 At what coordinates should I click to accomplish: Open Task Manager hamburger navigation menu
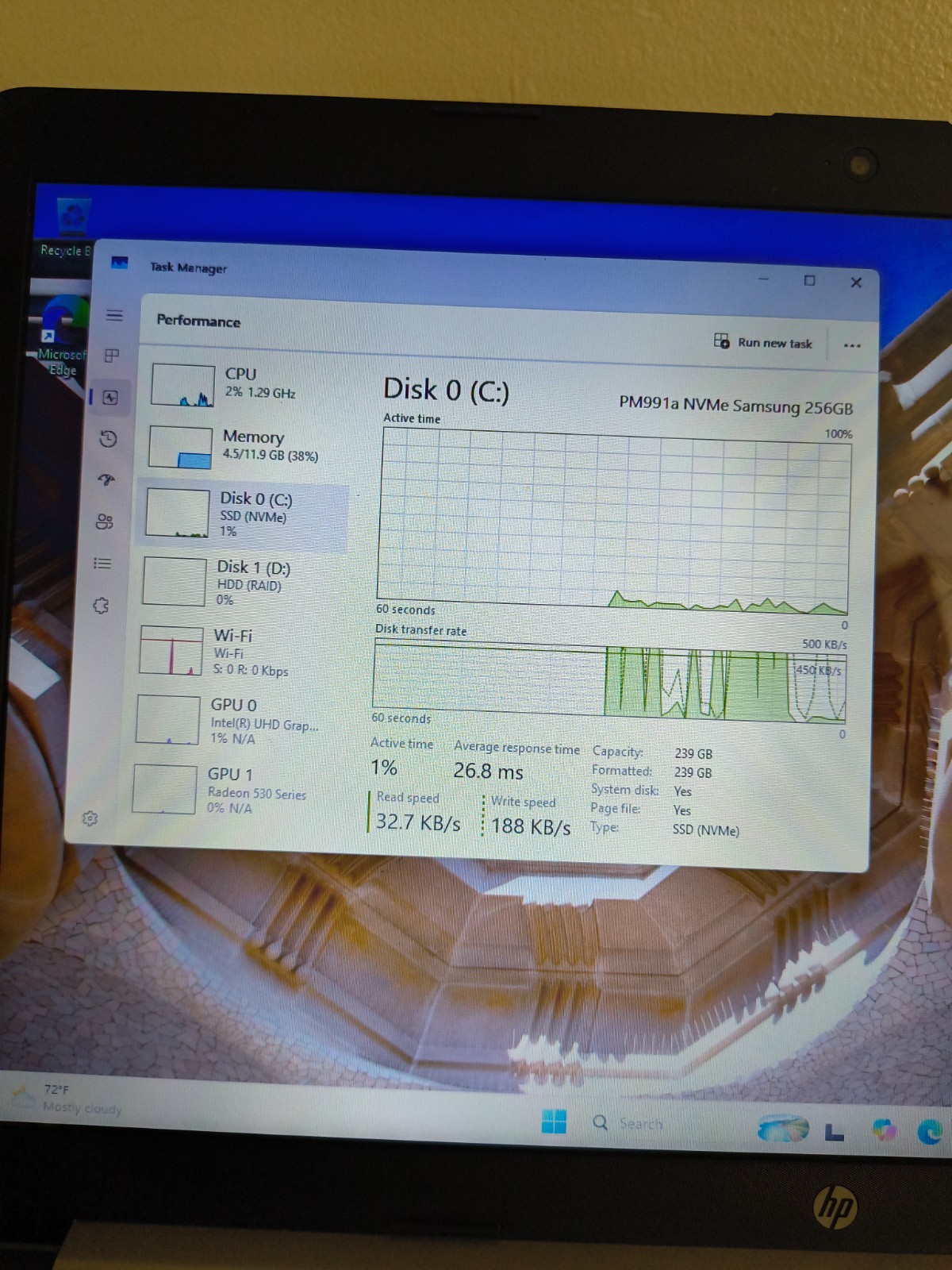[114, 315]
